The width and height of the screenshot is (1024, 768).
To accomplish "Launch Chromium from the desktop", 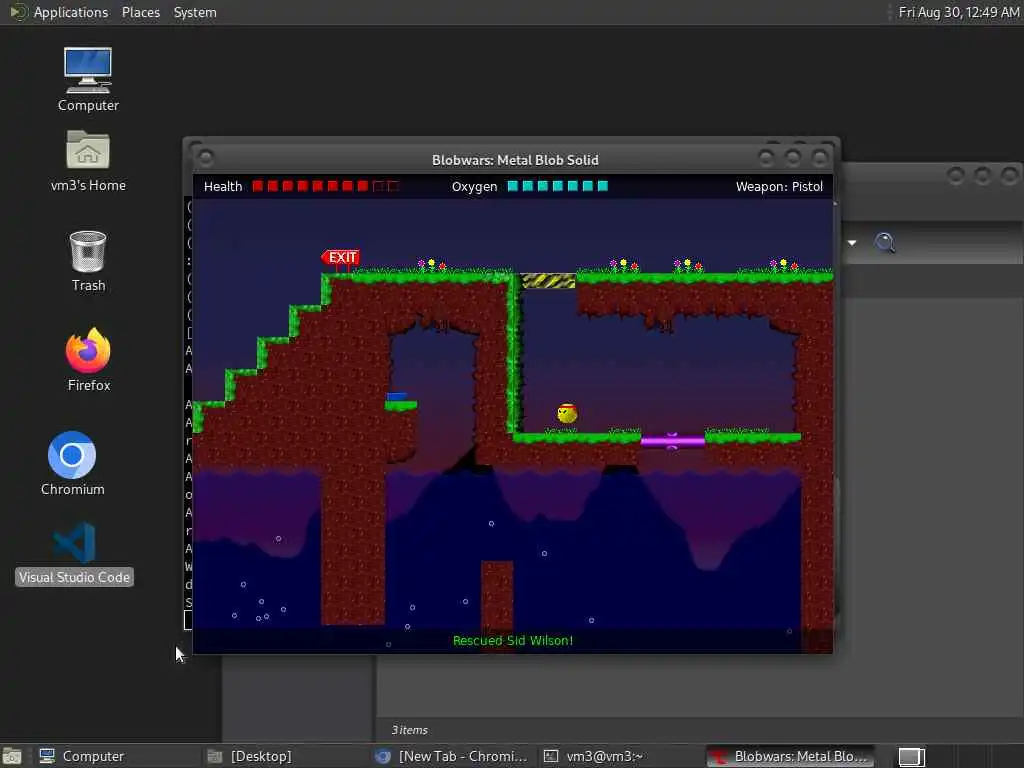I will 72,464.
